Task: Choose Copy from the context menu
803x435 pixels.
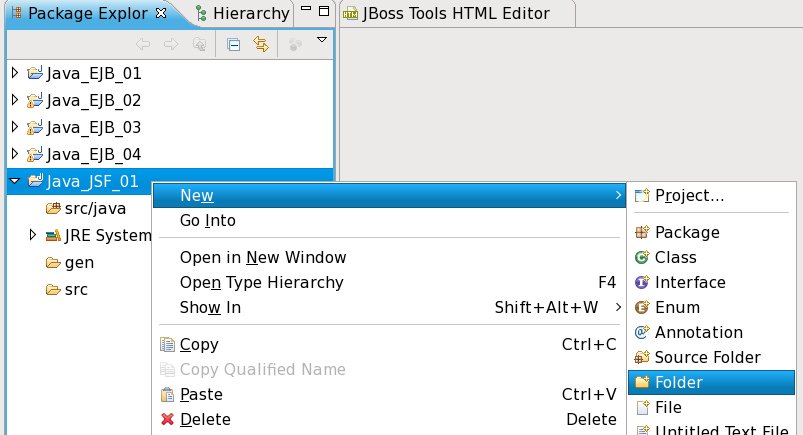Action: (199, 345)
